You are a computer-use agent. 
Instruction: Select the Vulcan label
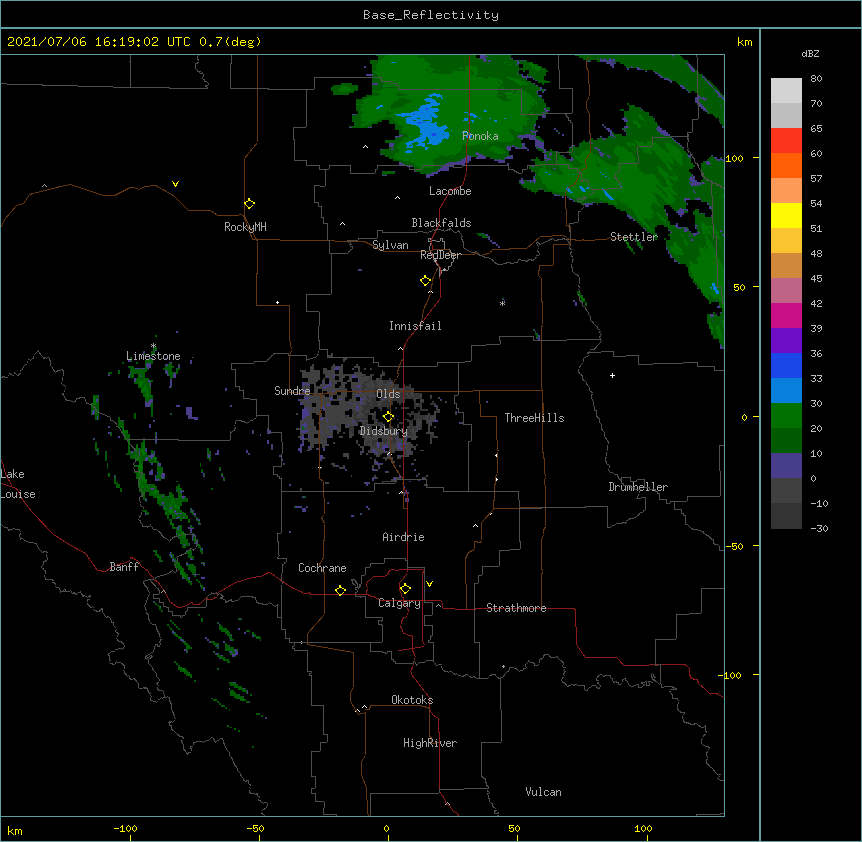pos(543,792)
